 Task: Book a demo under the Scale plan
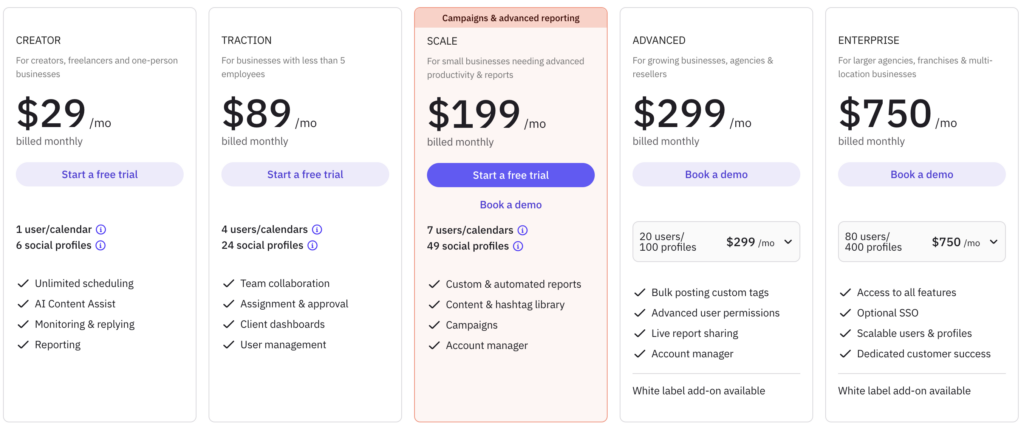point(510,205)
